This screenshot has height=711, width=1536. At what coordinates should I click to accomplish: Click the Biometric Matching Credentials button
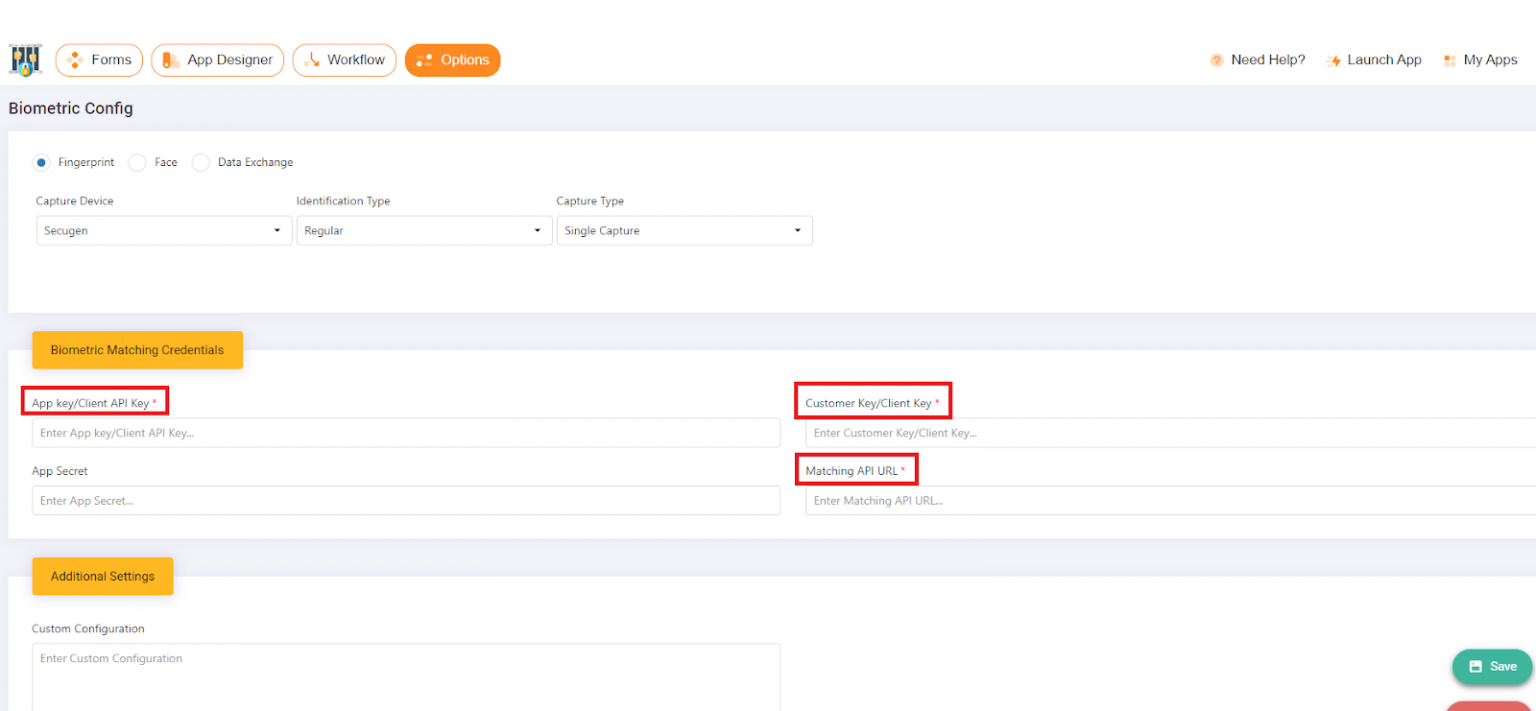pos(137,350)
